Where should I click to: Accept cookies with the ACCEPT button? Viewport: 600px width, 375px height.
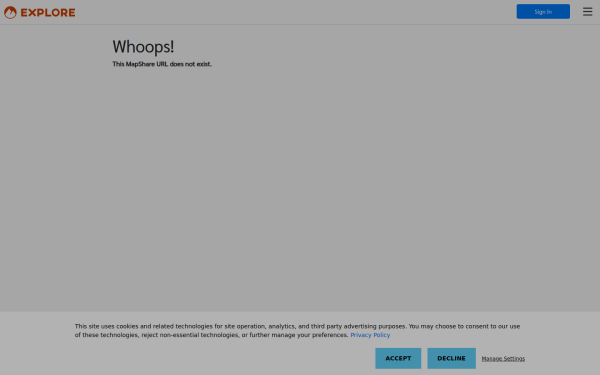coord(398,358)
